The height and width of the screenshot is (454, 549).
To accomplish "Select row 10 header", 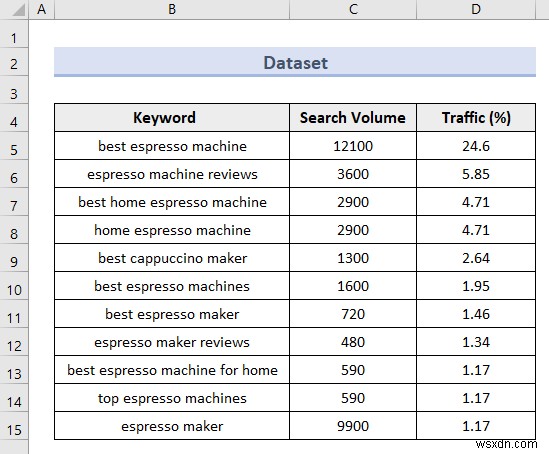I will [x=14, y=286].
